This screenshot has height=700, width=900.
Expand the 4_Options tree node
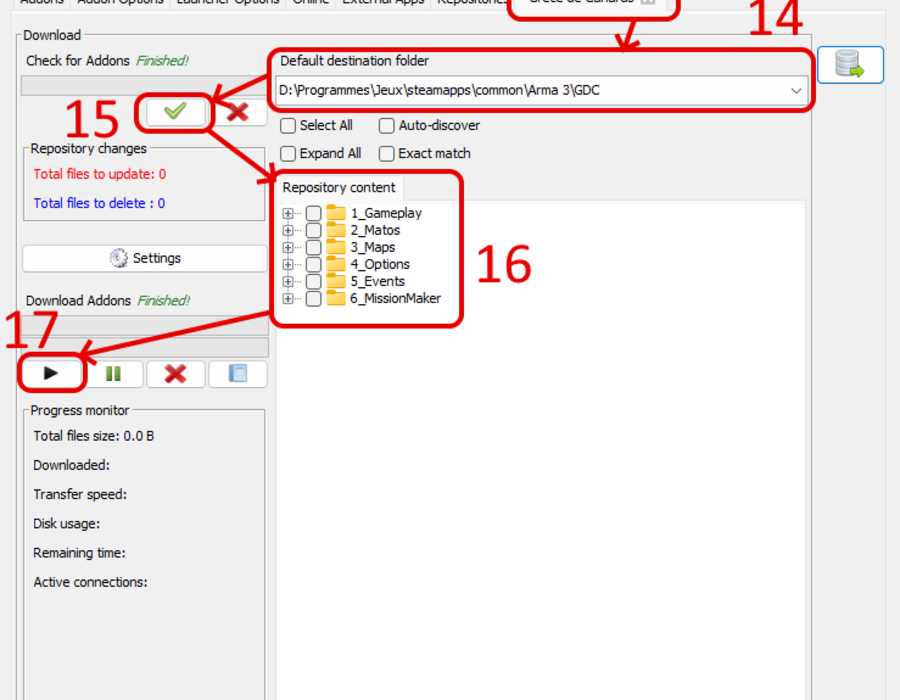288,265
